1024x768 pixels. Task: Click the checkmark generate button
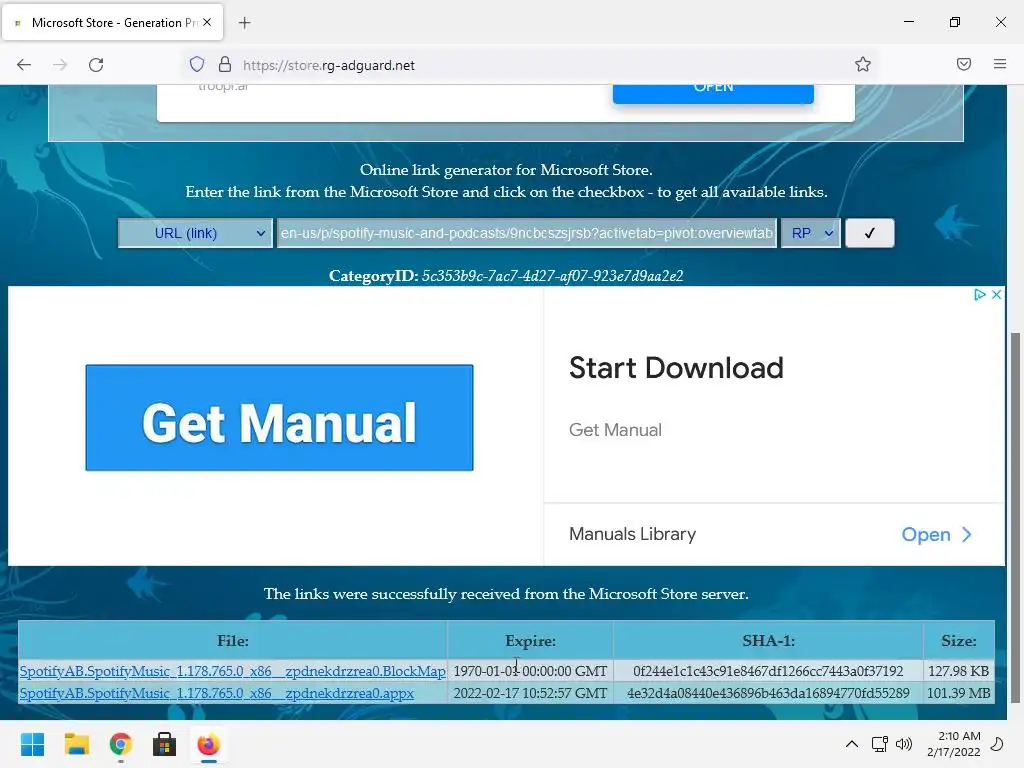tap(869, 233)
